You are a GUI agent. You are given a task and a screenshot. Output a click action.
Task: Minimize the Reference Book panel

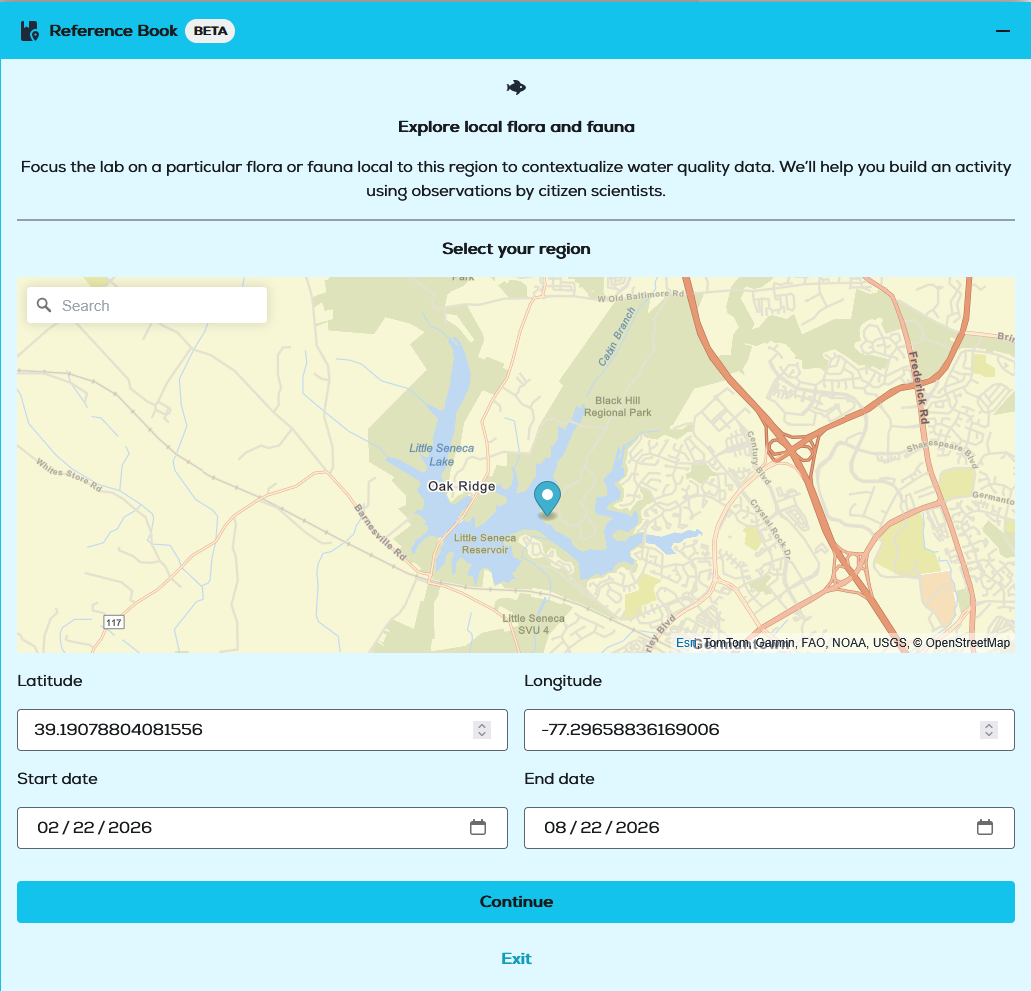[1003, 31]
